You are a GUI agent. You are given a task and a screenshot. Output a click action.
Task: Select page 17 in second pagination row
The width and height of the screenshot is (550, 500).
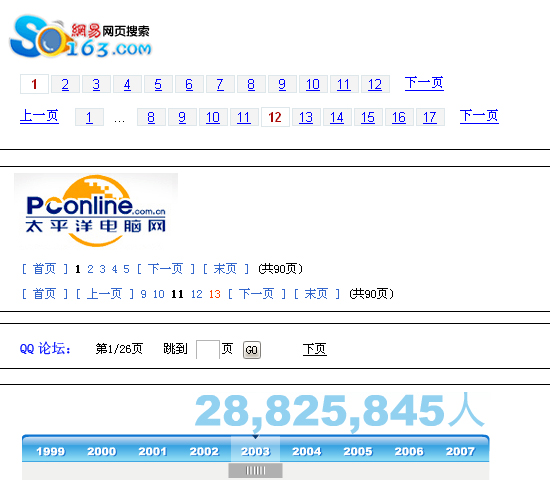pos(430,117)
